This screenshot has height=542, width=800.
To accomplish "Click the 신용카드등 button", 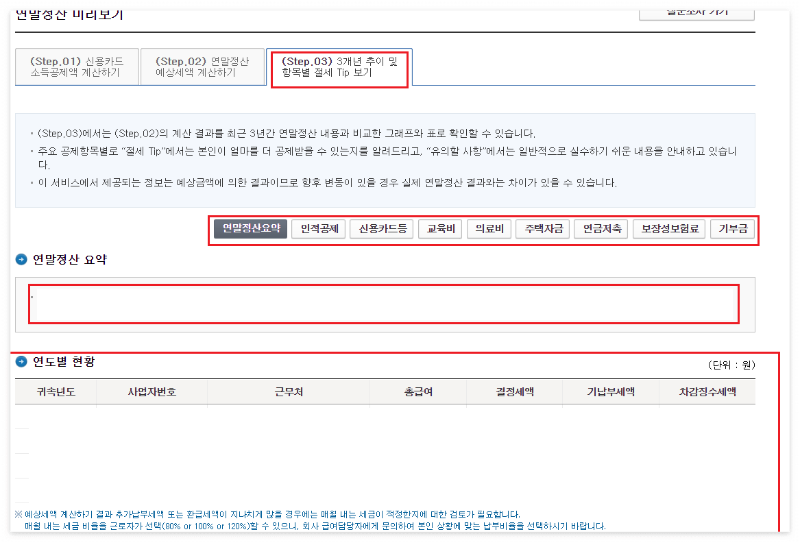I will (x=382, y=229).
